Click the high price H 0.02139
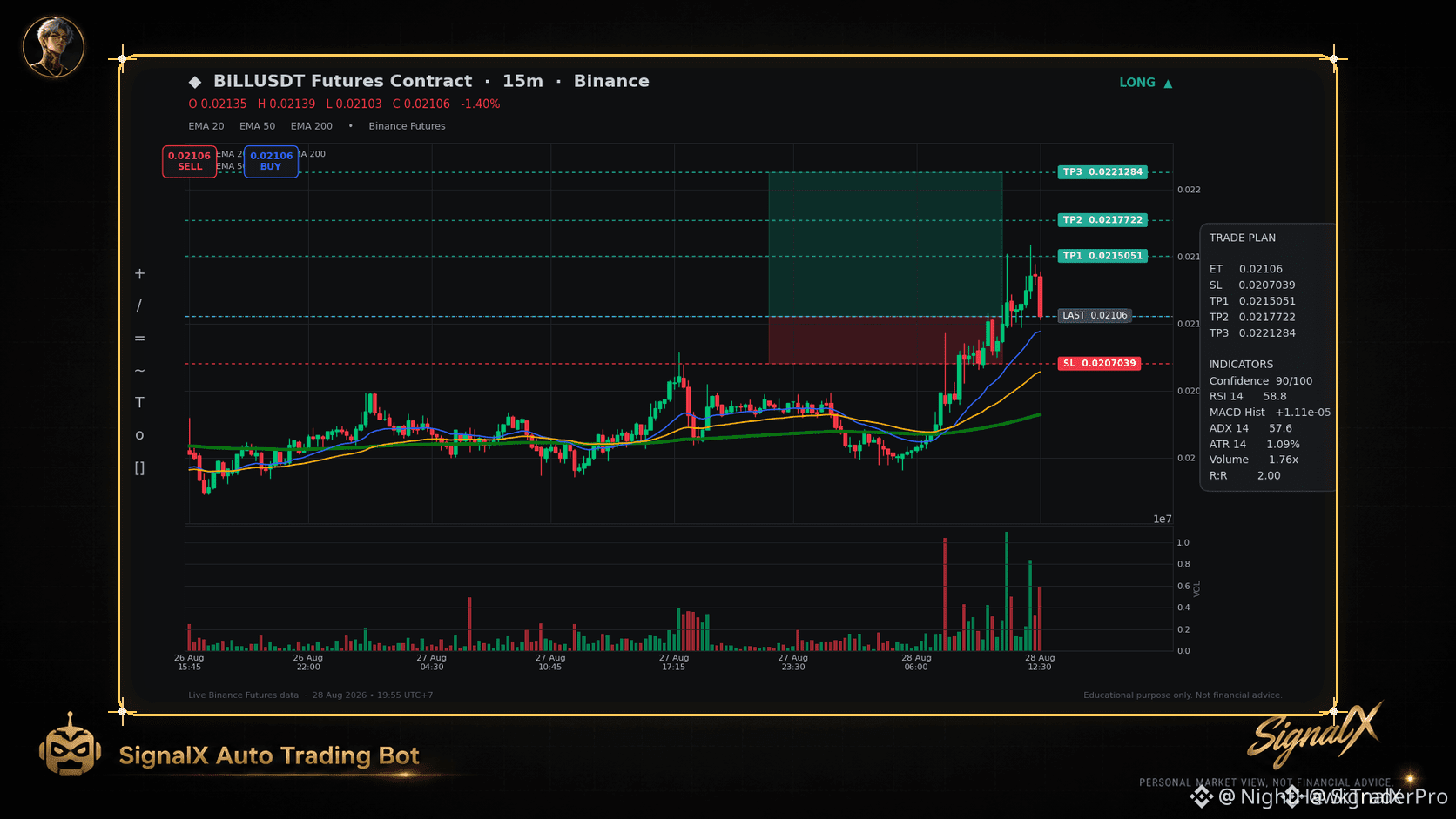The image size is (1456, 819). (286, 104)
